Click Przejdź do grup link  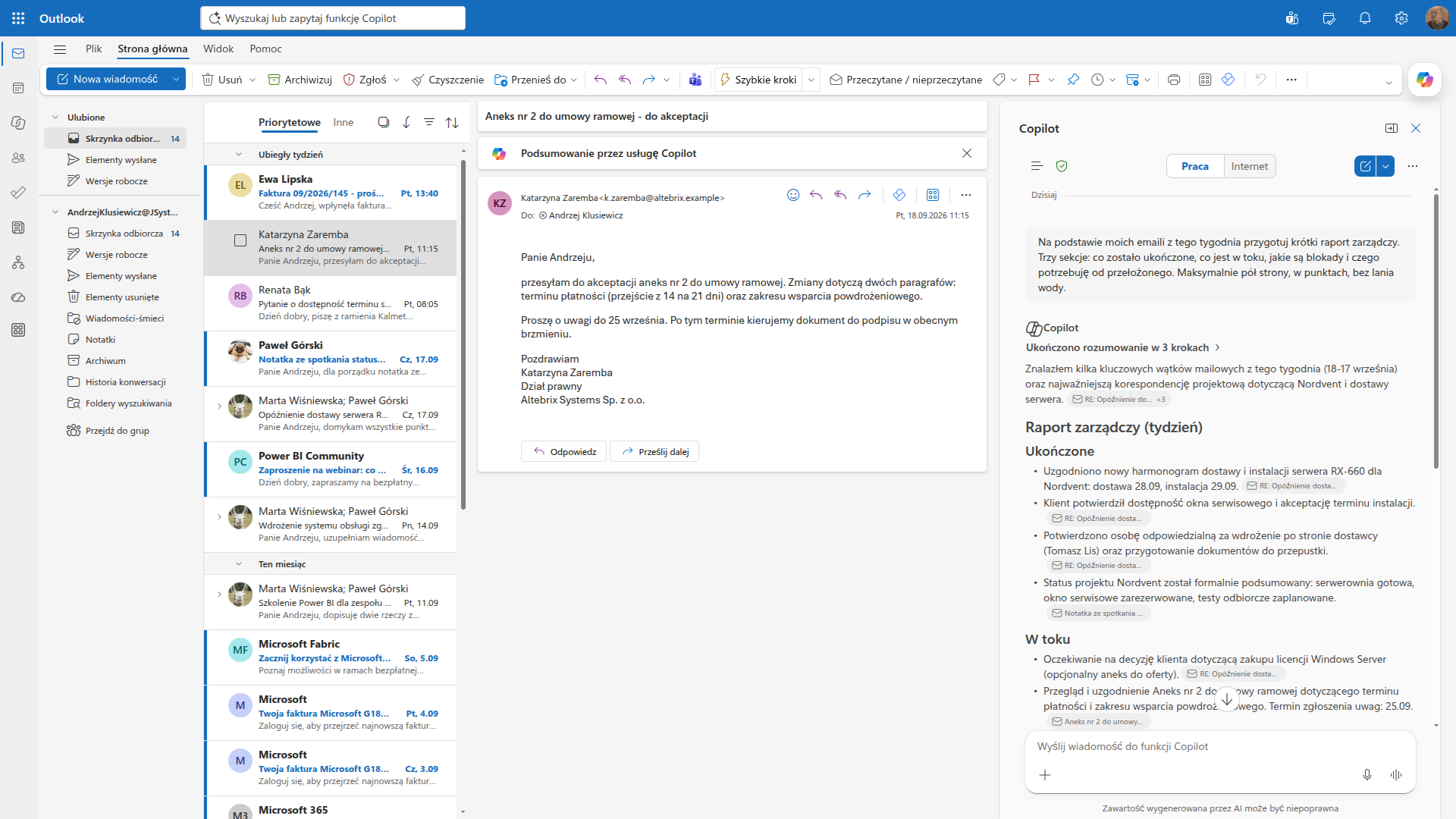[x=118, y=431]
